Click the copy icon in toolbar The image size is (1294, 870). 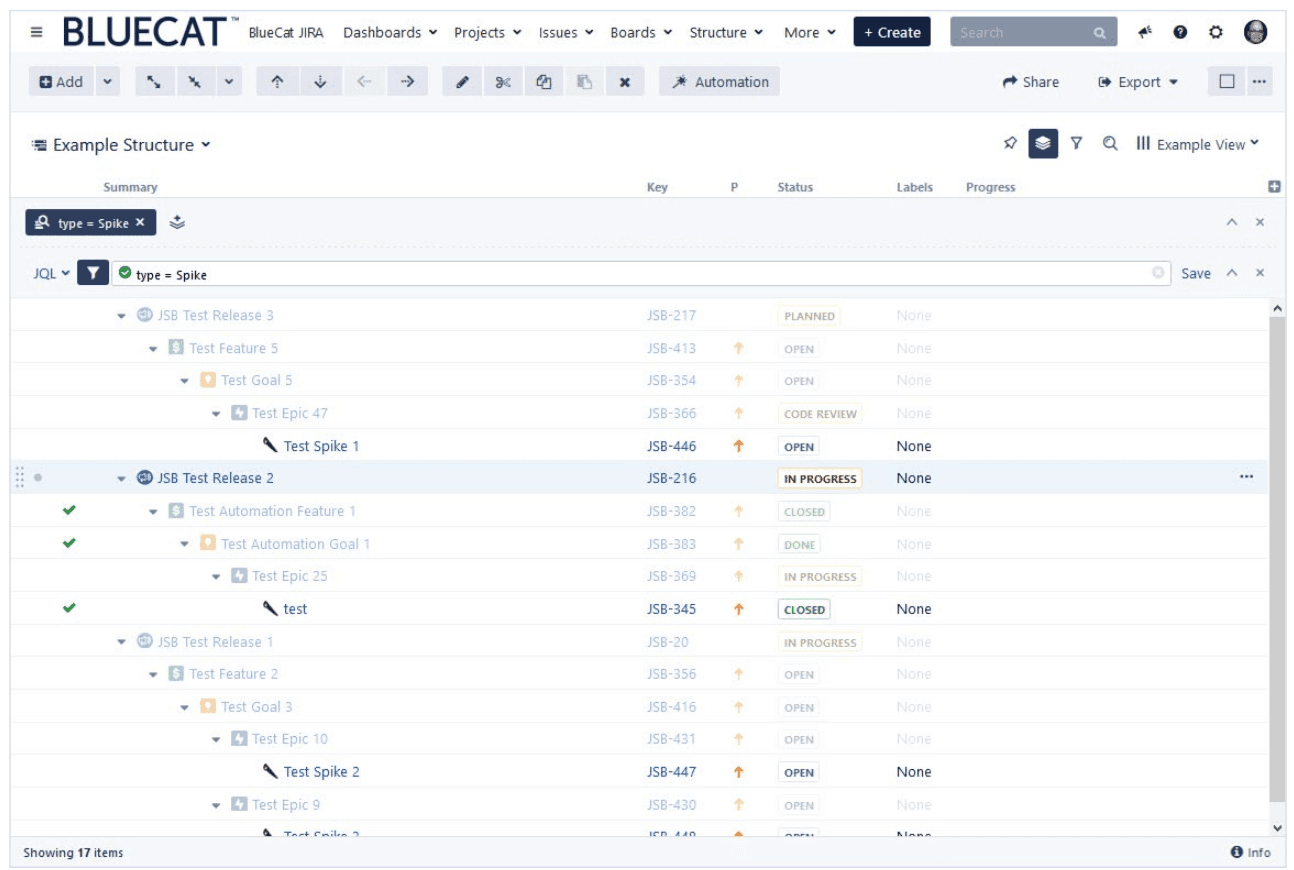[543, 82]
